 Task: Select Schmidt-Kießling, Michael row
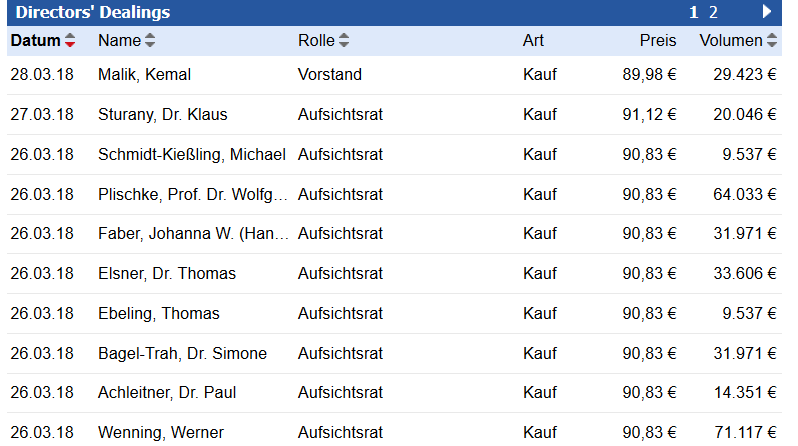pos(191,155)
